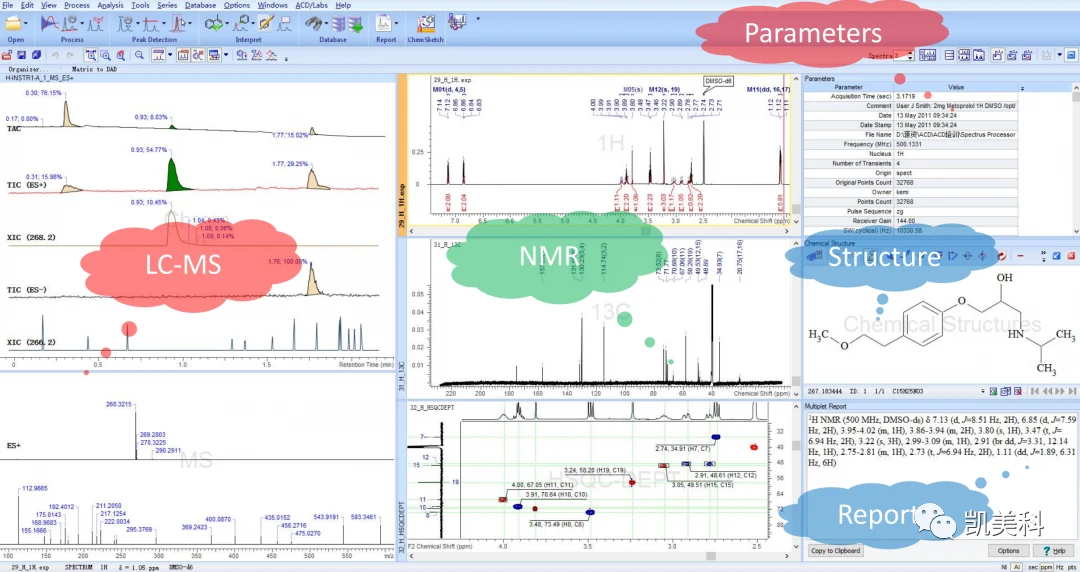The width and height of the screenshot is (1080, 572).
Task: Click the first zoom-in magnifier in second toolbar
Action: pyautogui.click(x=91, y=55)
